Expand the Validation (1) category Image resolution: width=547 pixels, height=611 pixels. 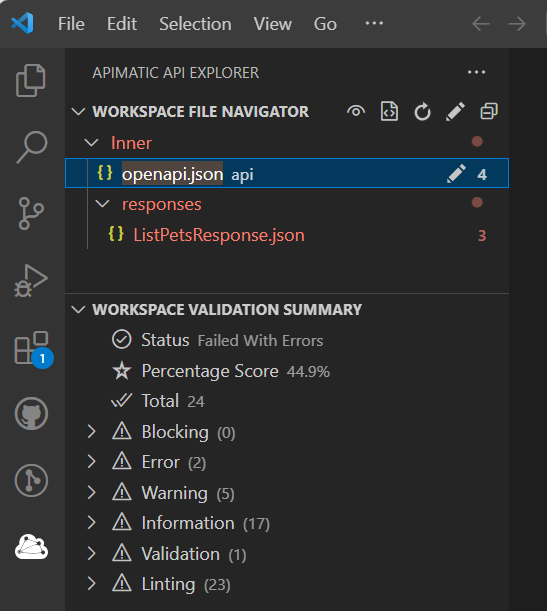pyautogui.click(x=92, y=553)
